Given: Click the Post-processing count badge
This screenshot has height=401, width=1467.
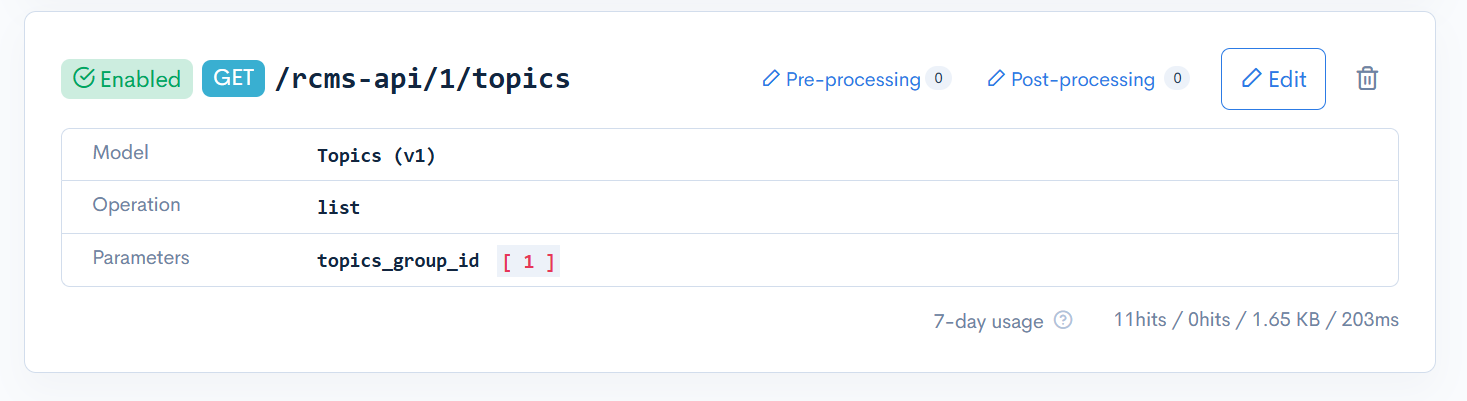Looking at the screenshot, I should [x=1177, y=79].
